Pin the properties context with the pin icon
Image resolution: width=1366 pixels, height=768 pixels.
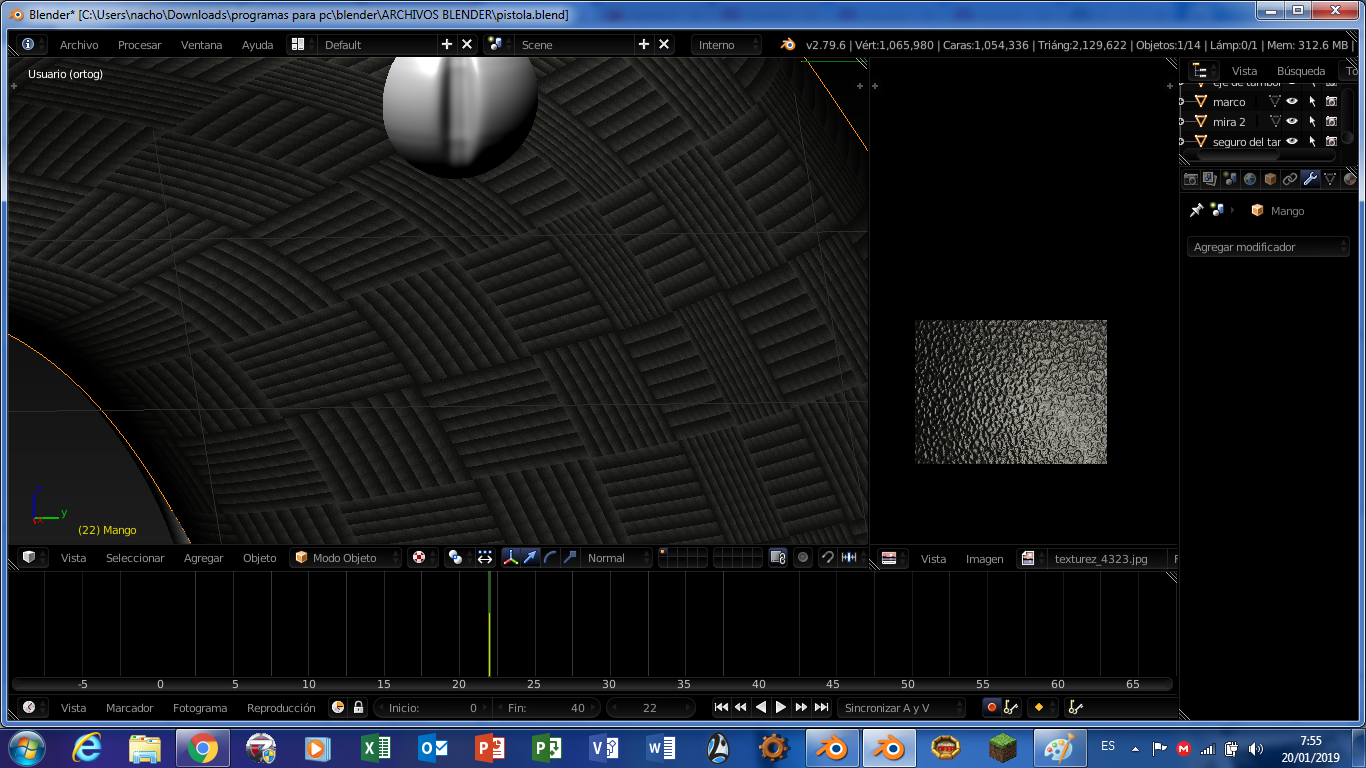coord(1195,210)
